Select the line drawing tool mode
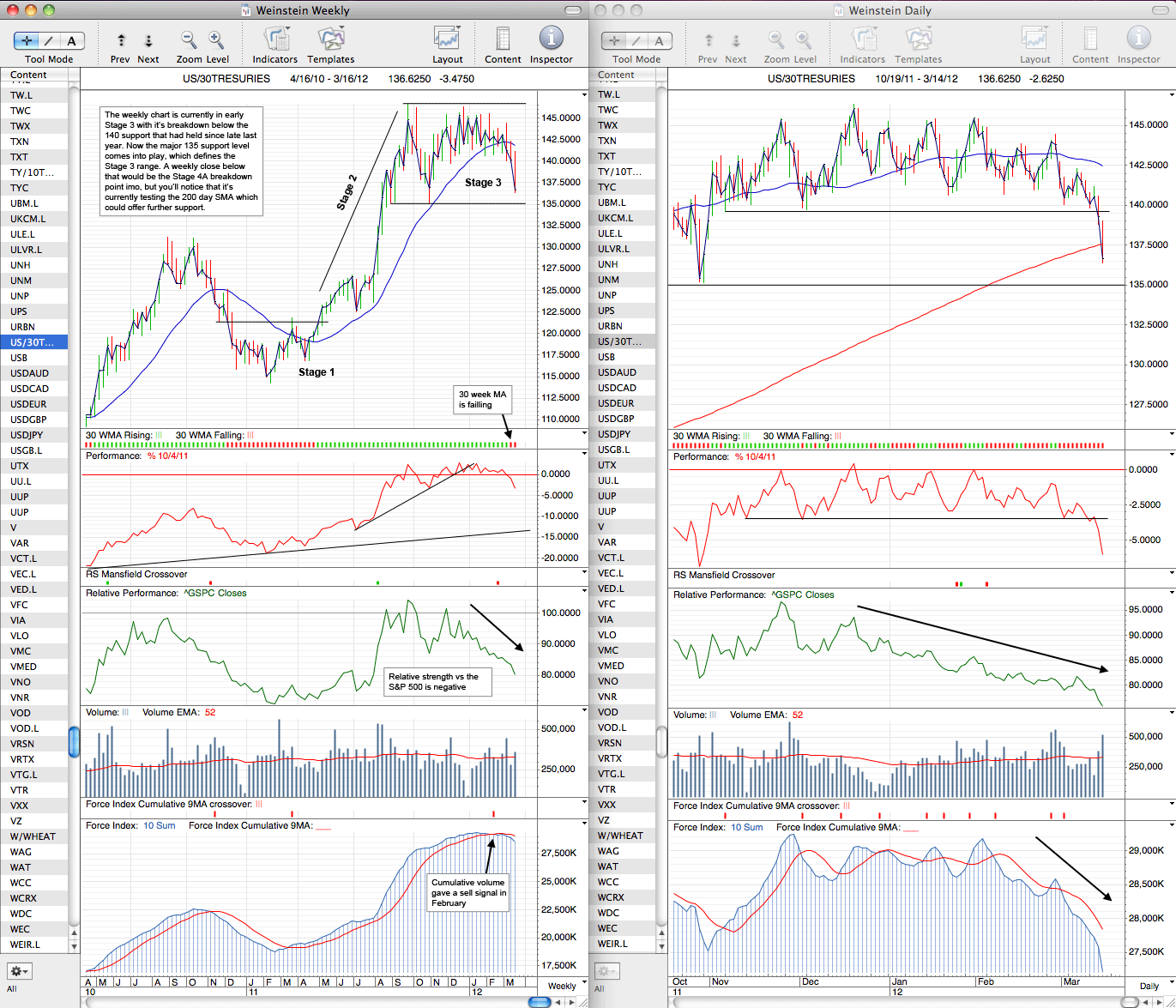This screenshot has height=1008, width=1176. point(49,40)
